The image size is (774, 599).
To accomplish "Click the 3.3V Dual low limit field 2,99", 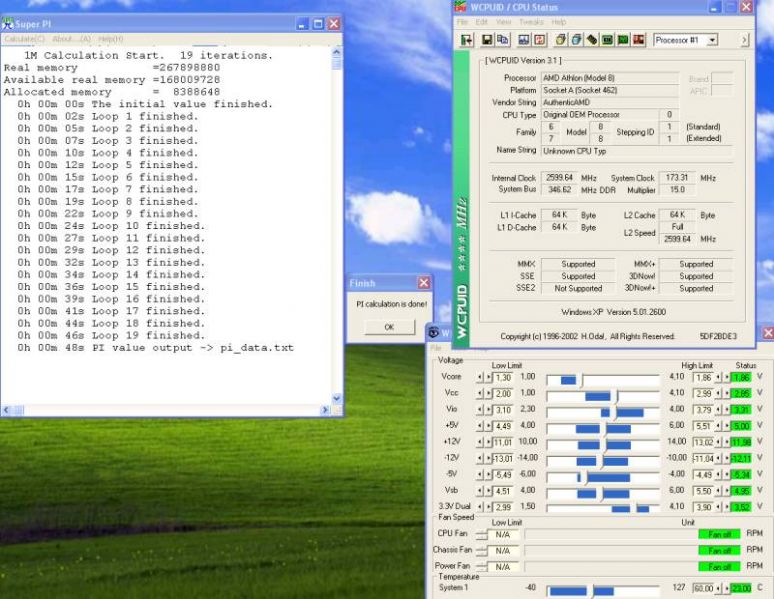I will [503, 507].
